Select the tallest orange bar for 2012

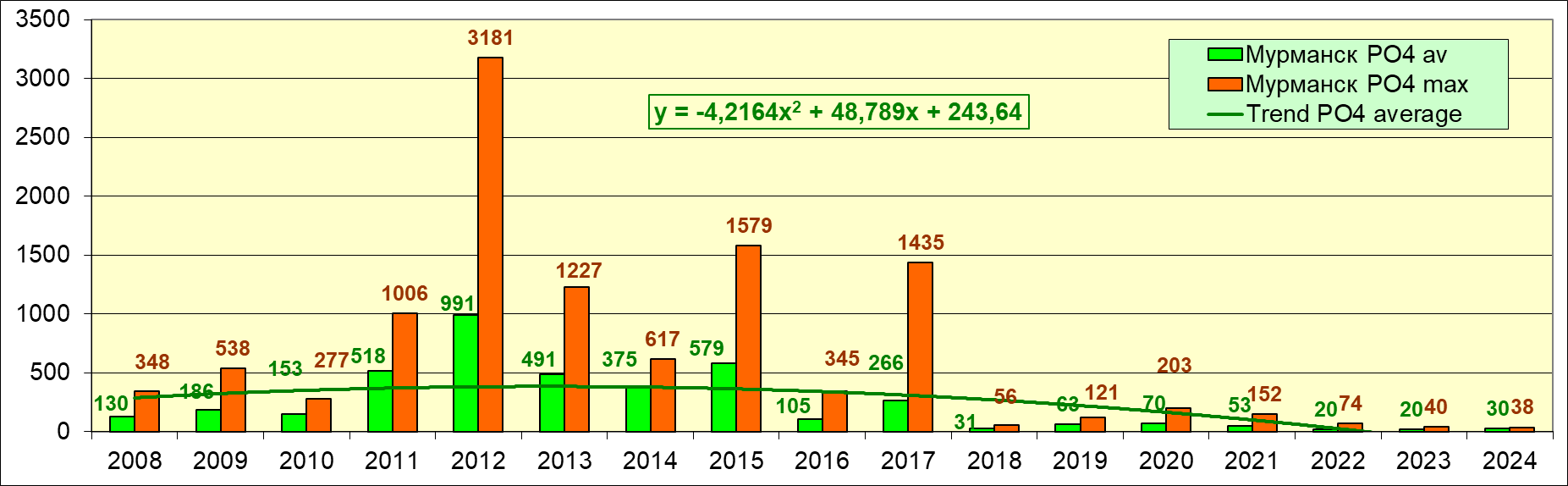tap(490, 246)
